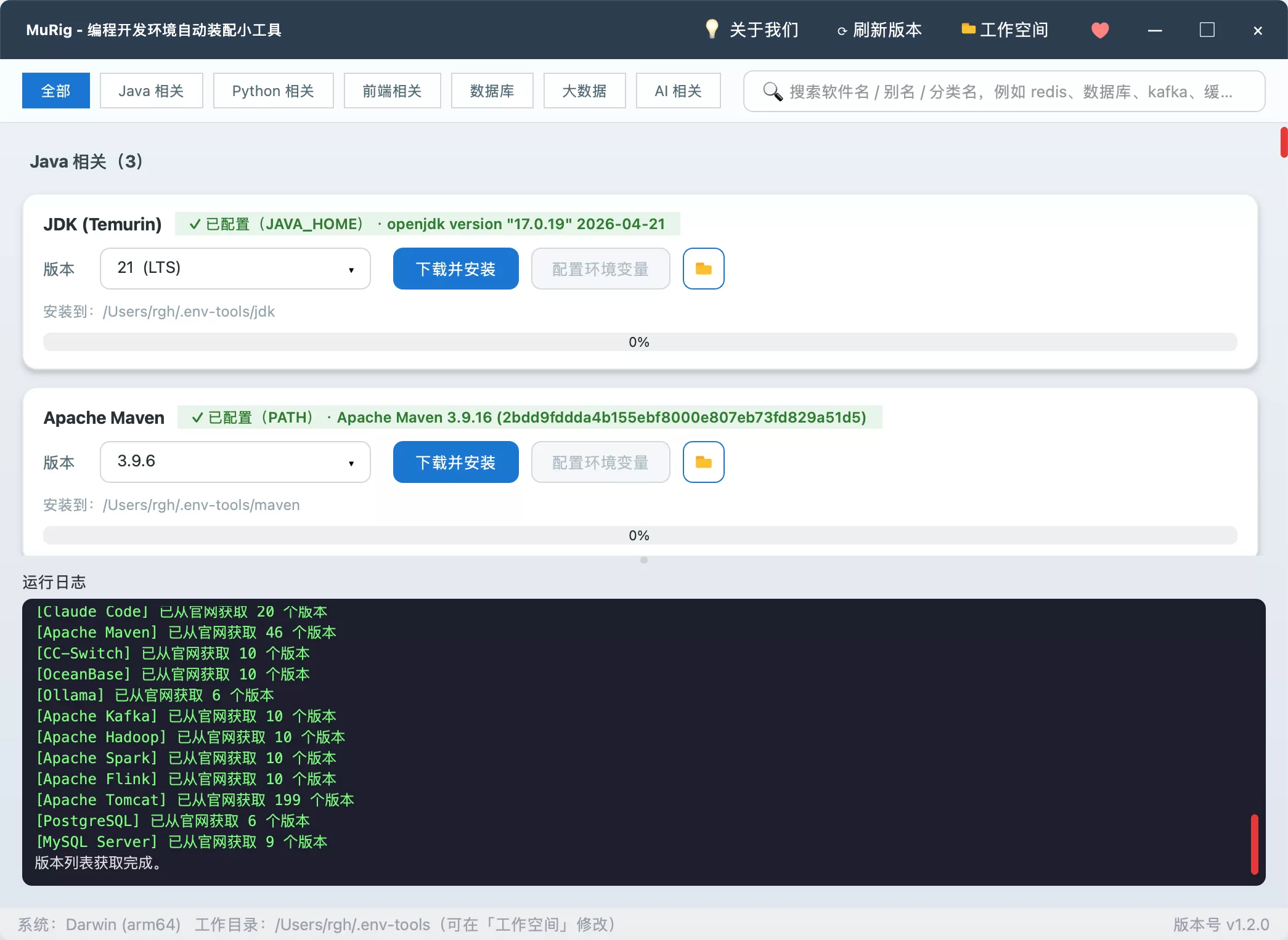Switch to the AI 相关 tab
This screenshot has width=1288, height=940.
(x=678, y=91)
